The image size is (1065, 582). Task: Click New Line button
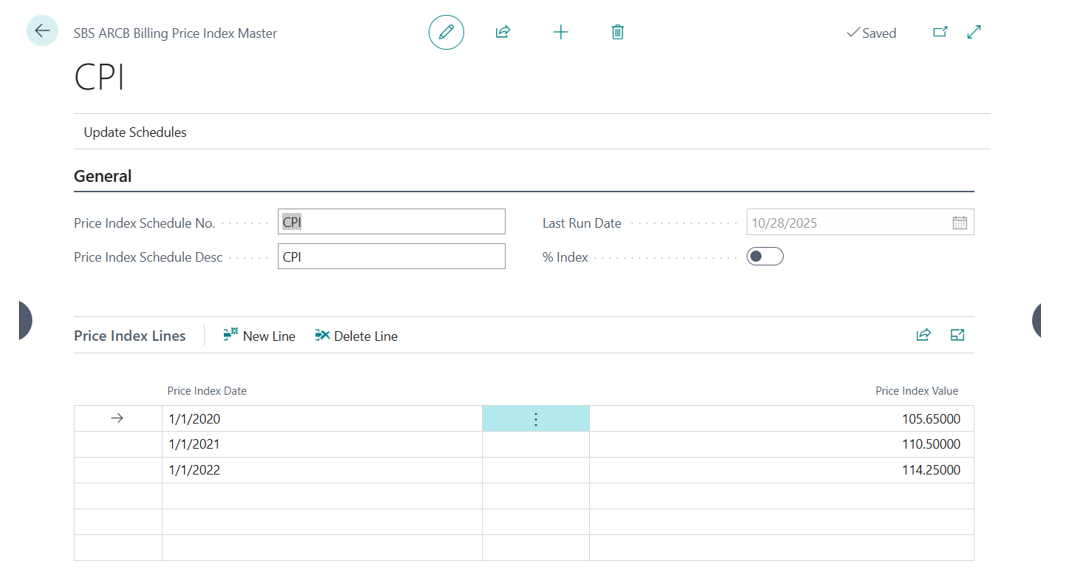tap(259, 336)
